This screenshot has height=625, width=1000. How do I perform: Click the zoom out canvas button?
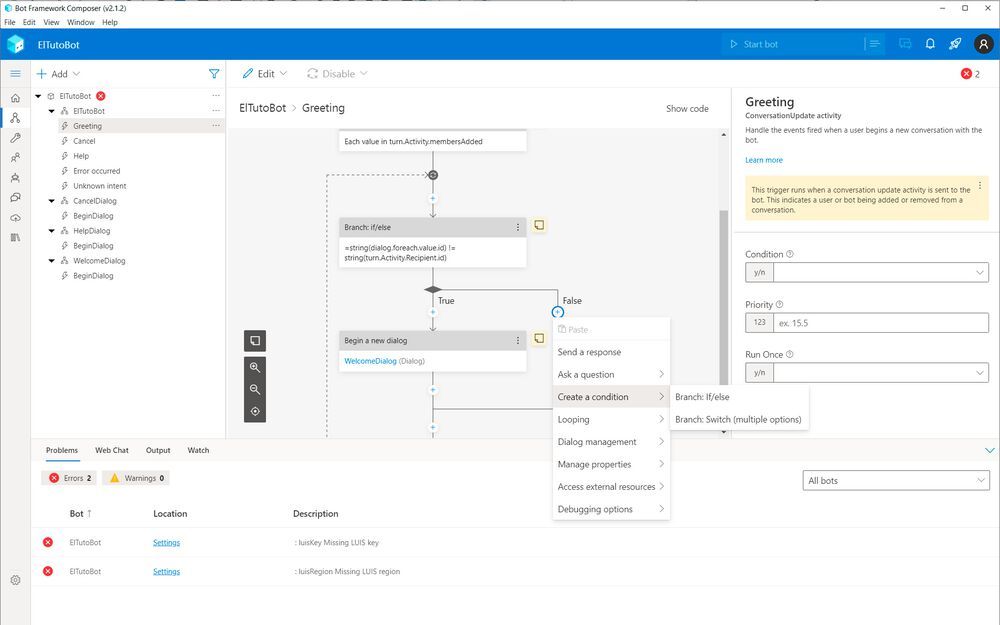pyautogui.click(x=255, y=389)
